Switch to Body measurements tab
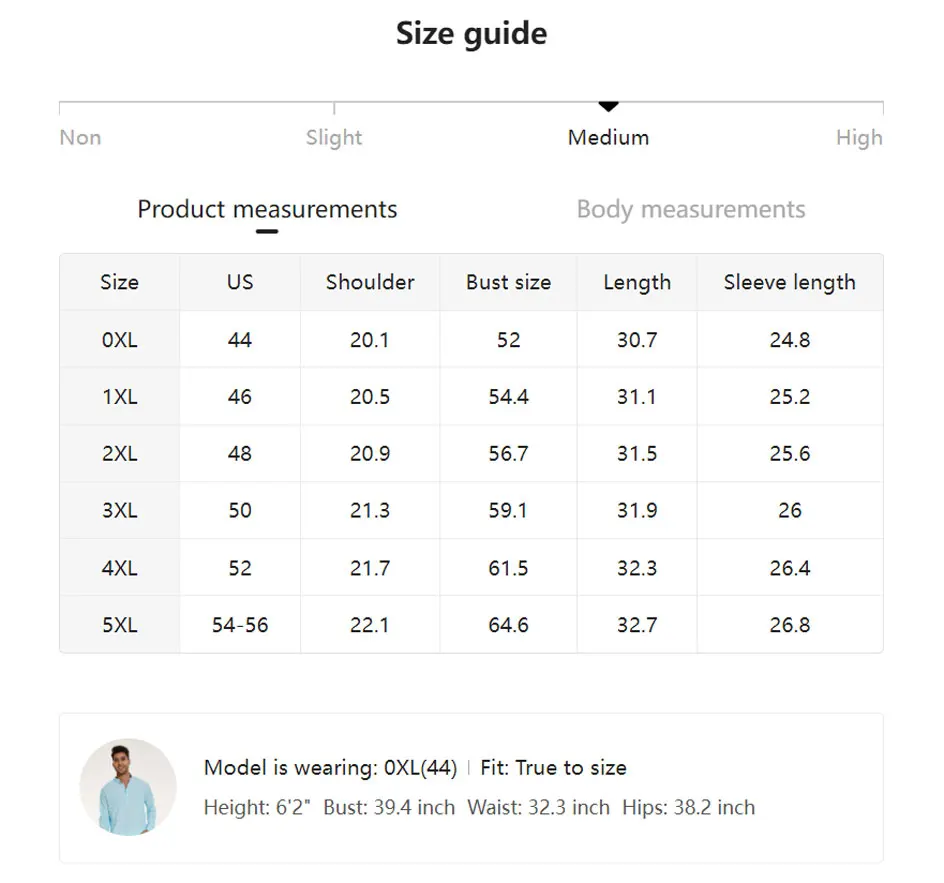This screenshot has width=944, height=883. pyautogui.click(x=691, y=209)
